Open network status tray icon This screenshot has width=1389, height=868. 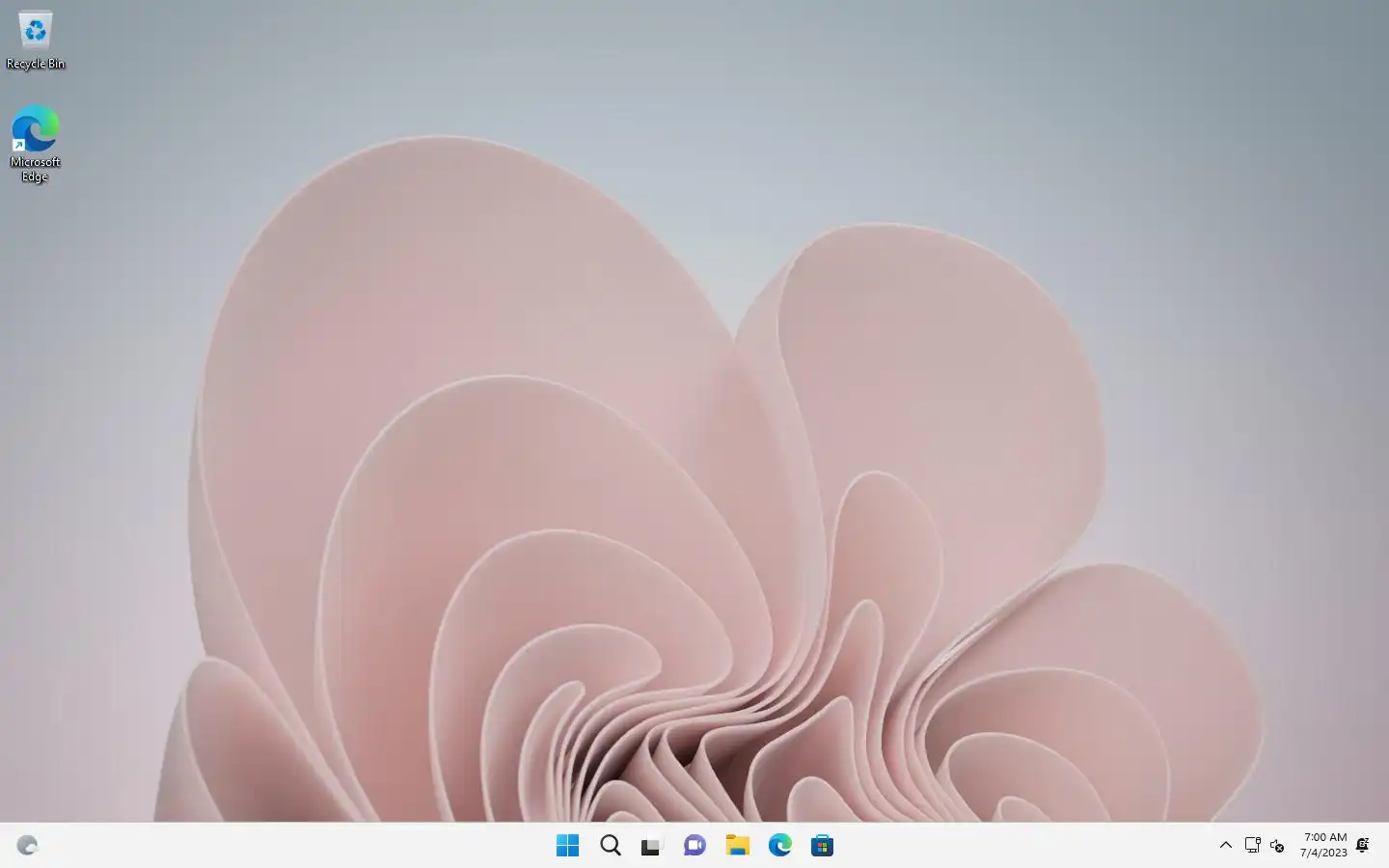pos(1252,846)
